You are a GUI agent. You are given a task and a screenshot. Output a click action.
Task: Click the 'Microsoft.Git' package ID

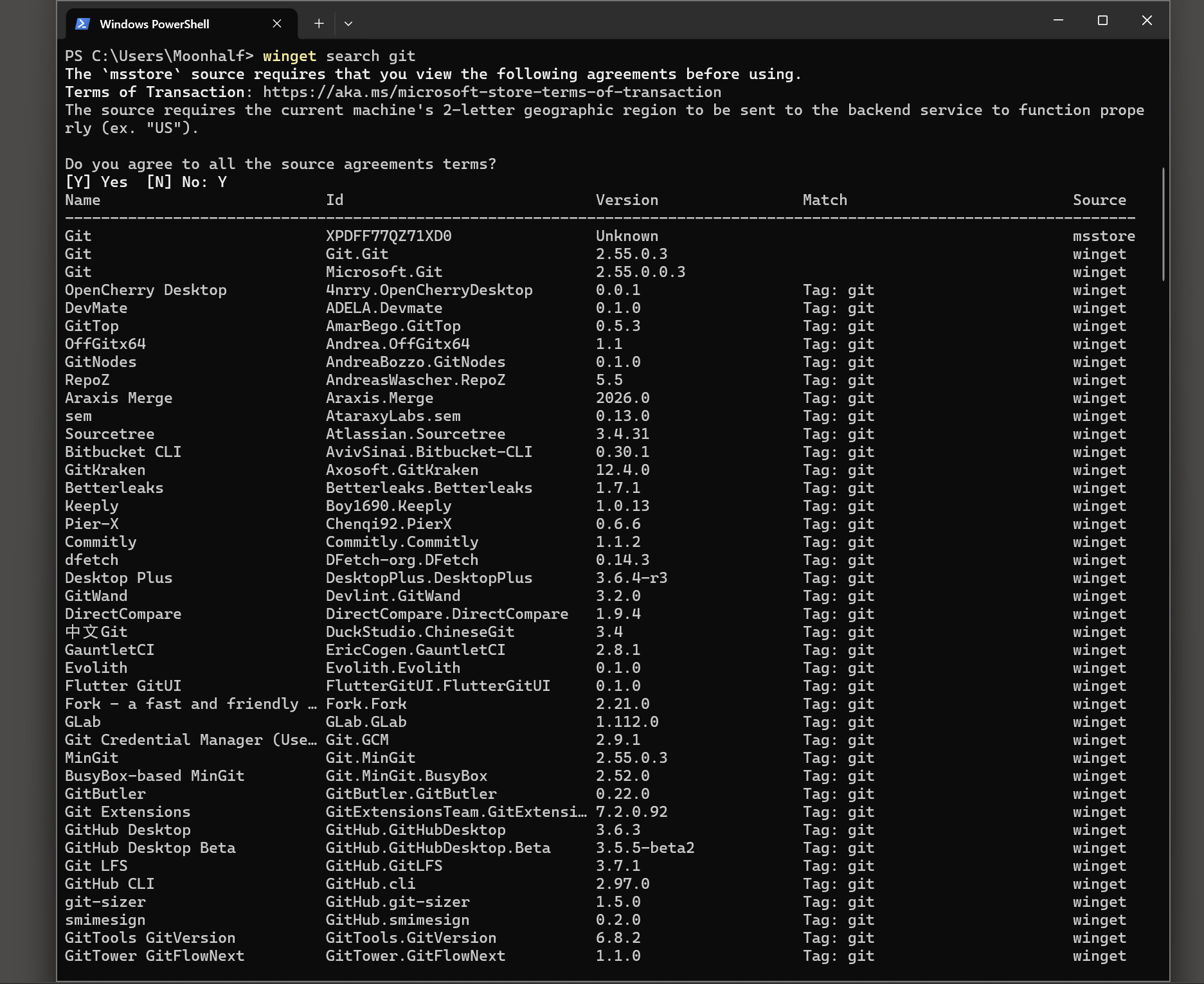coord(384,272)
